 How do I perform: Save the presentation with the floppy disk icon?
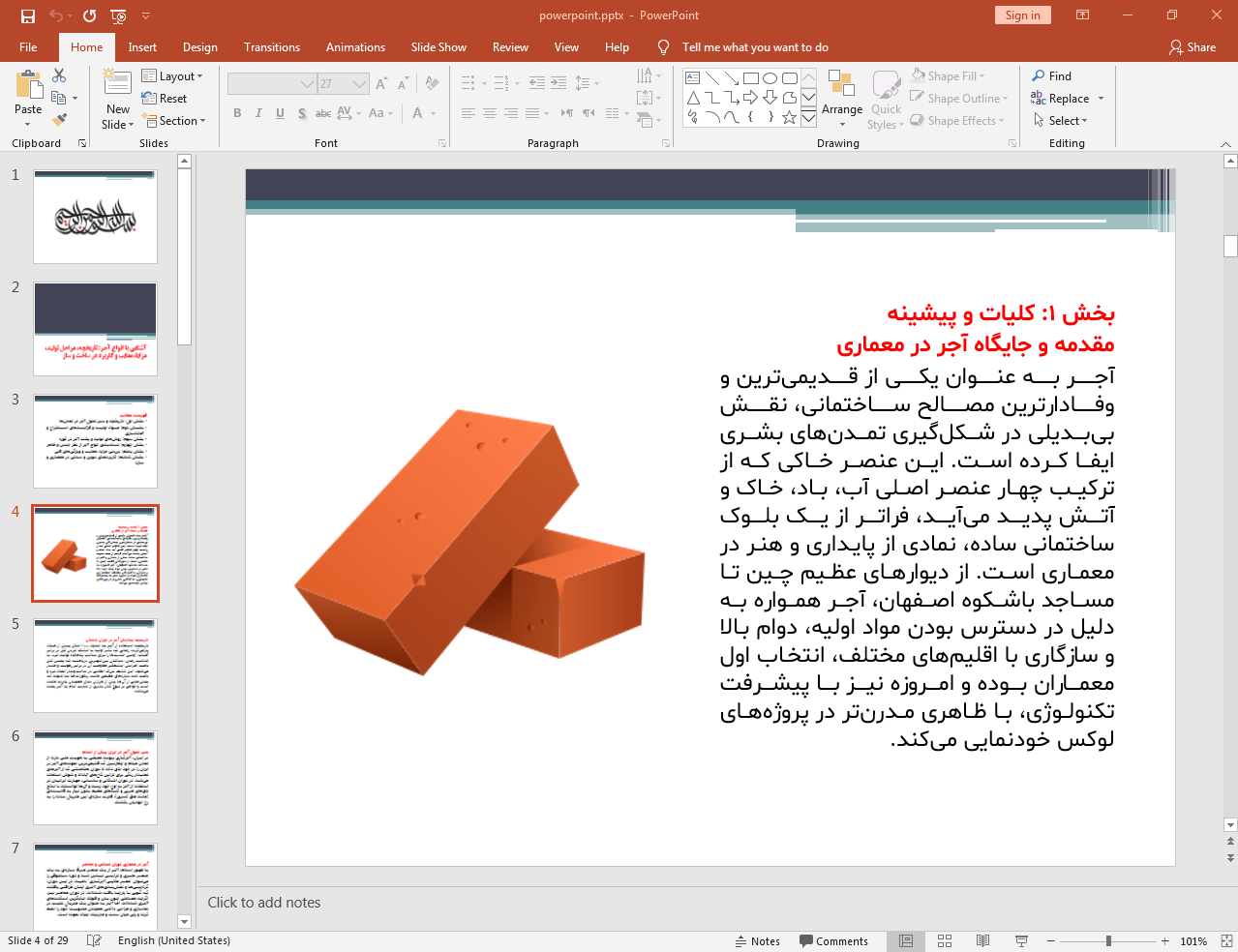click(x=28, y=15)
